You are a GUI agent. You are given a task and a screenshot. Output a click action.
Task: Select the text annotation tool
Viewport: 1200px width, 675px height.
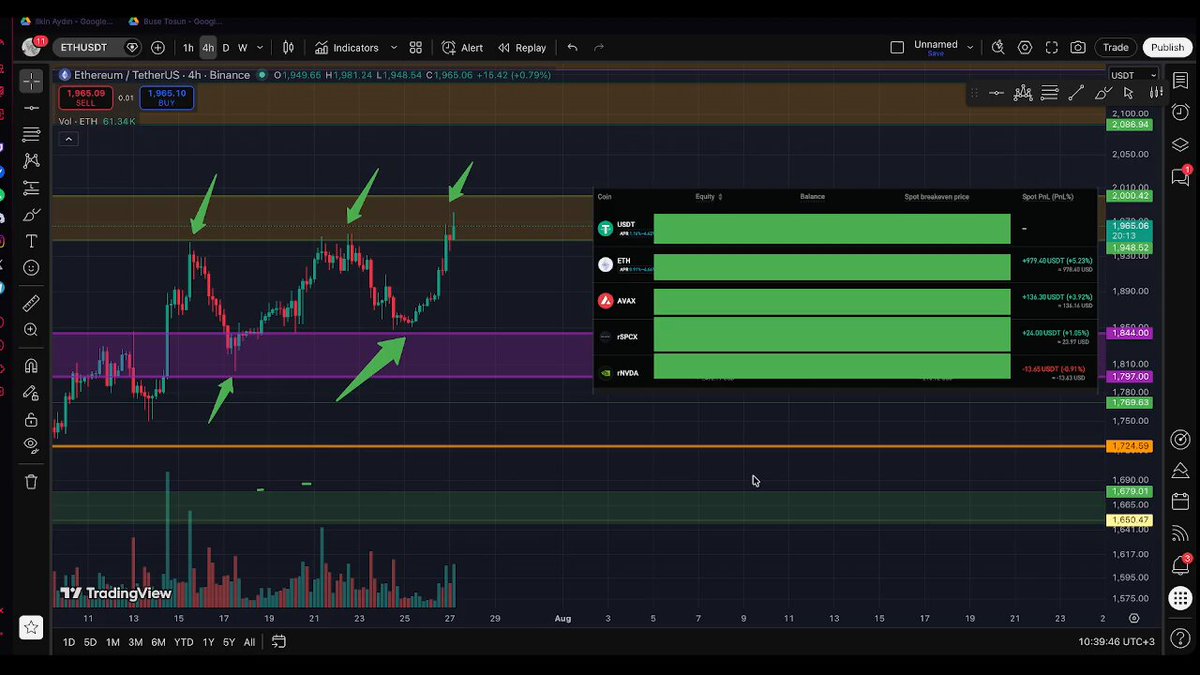click(x=31, y=241)
